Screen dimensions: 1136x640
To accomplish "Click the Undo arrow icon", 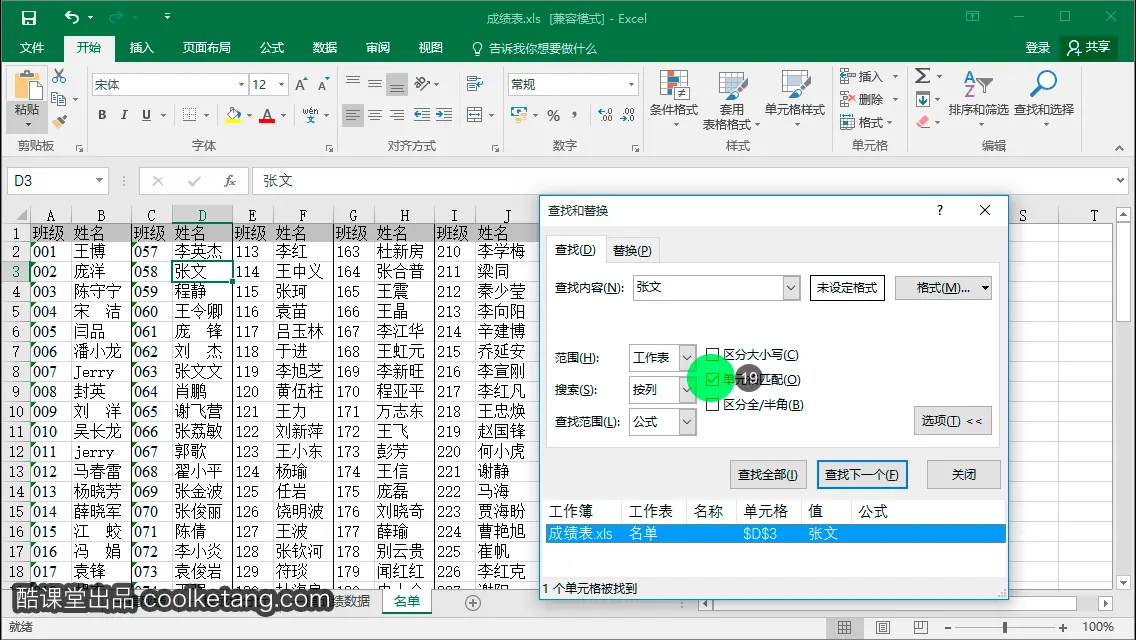I will tap(71, 17).
